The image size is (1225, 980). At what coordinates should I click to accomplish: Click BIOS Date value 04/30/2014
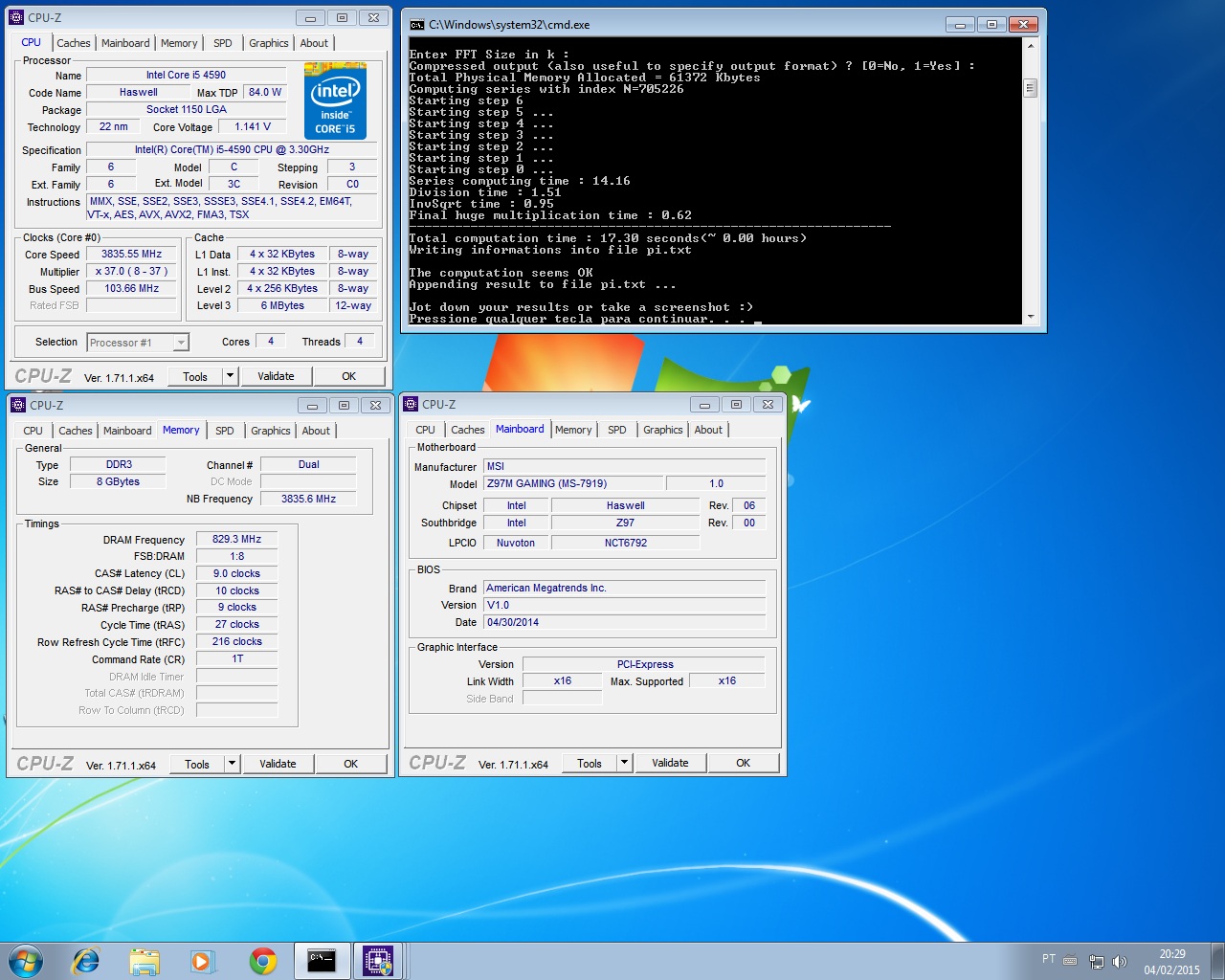pyautogui.click(x=624, y=622)
